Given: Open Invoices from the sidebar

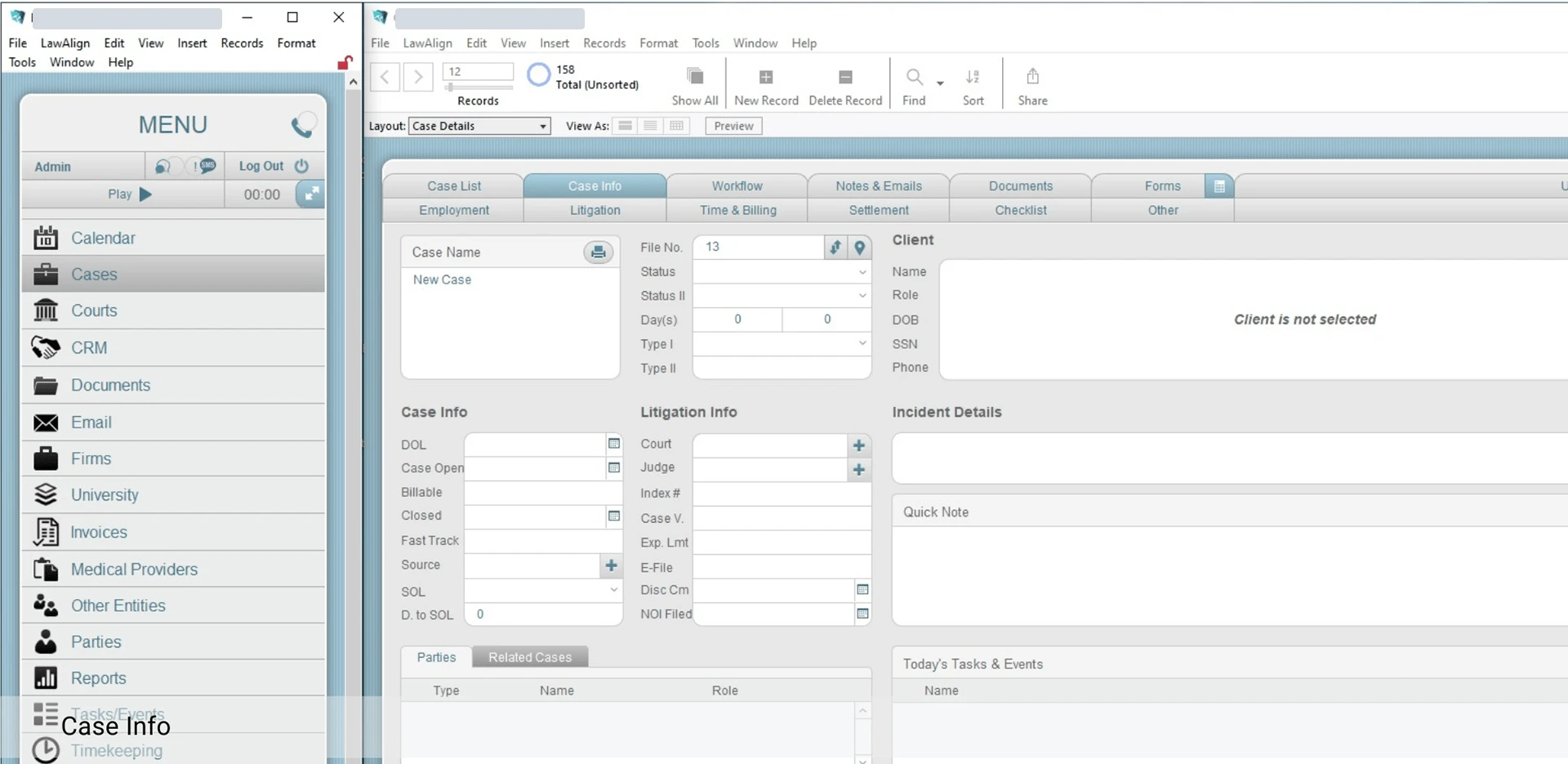Looking at the screenshot, I should (173, 532).
